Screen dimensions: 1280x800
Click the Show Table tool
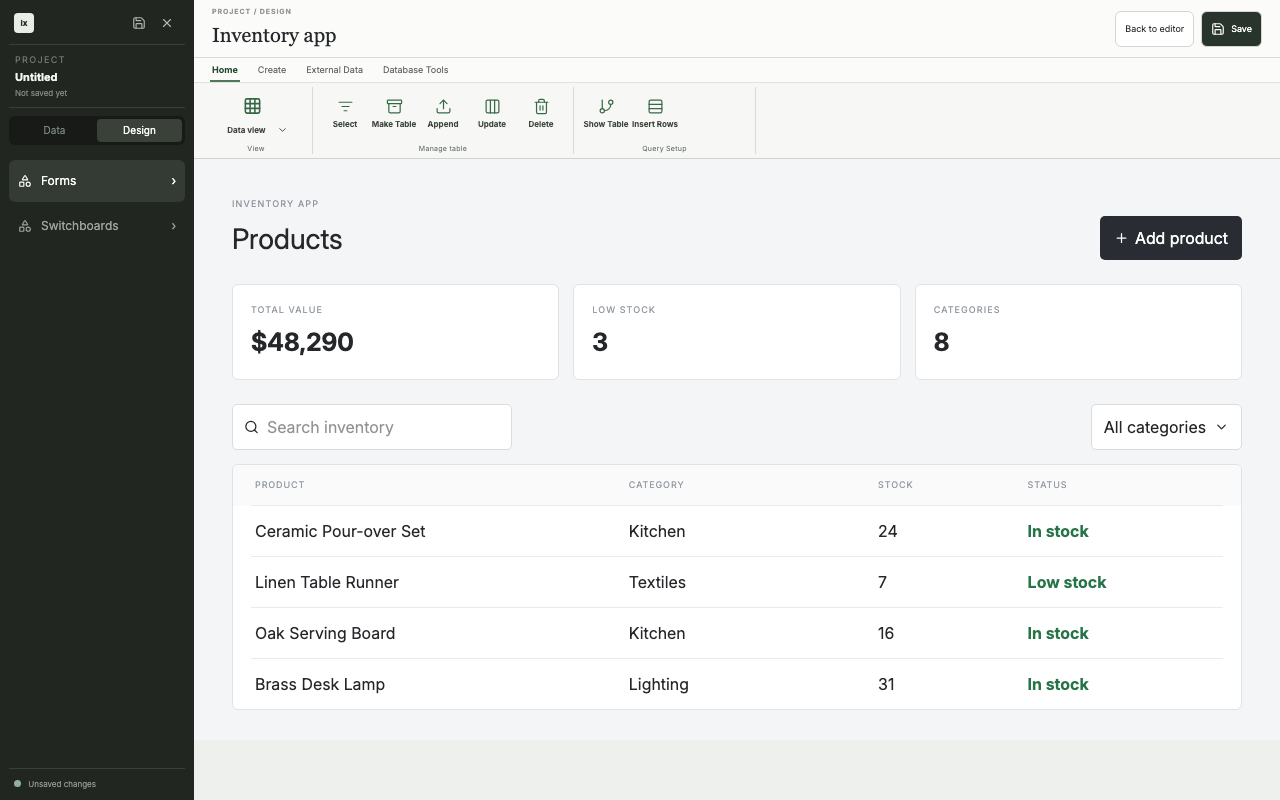606,113
